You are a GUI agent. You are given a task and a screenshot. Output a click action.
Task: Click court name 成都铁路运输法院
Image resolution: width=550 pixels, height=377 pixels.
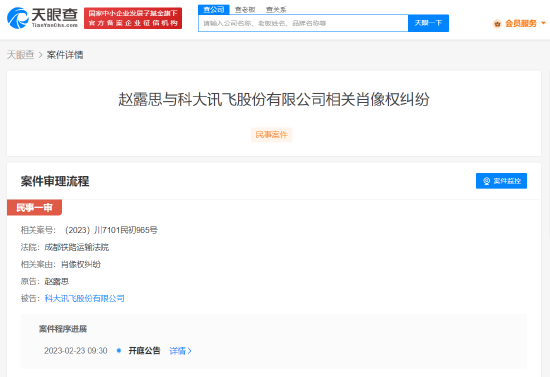coord(76,247)
